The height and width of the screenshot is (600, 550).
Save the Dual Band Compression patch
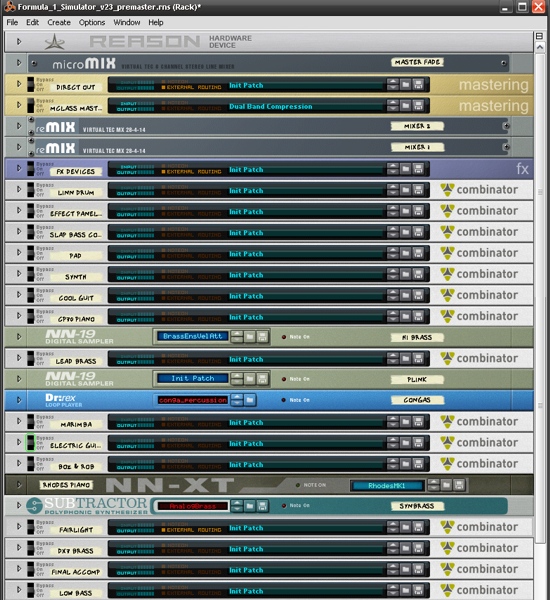(418, 106)
